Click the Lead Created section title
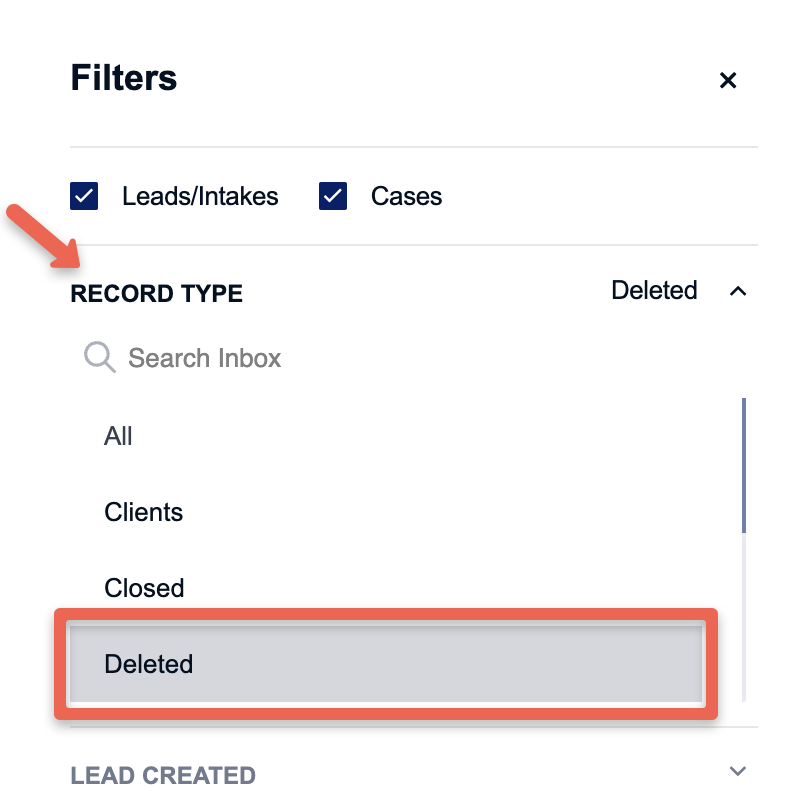 tap(163, 775)
